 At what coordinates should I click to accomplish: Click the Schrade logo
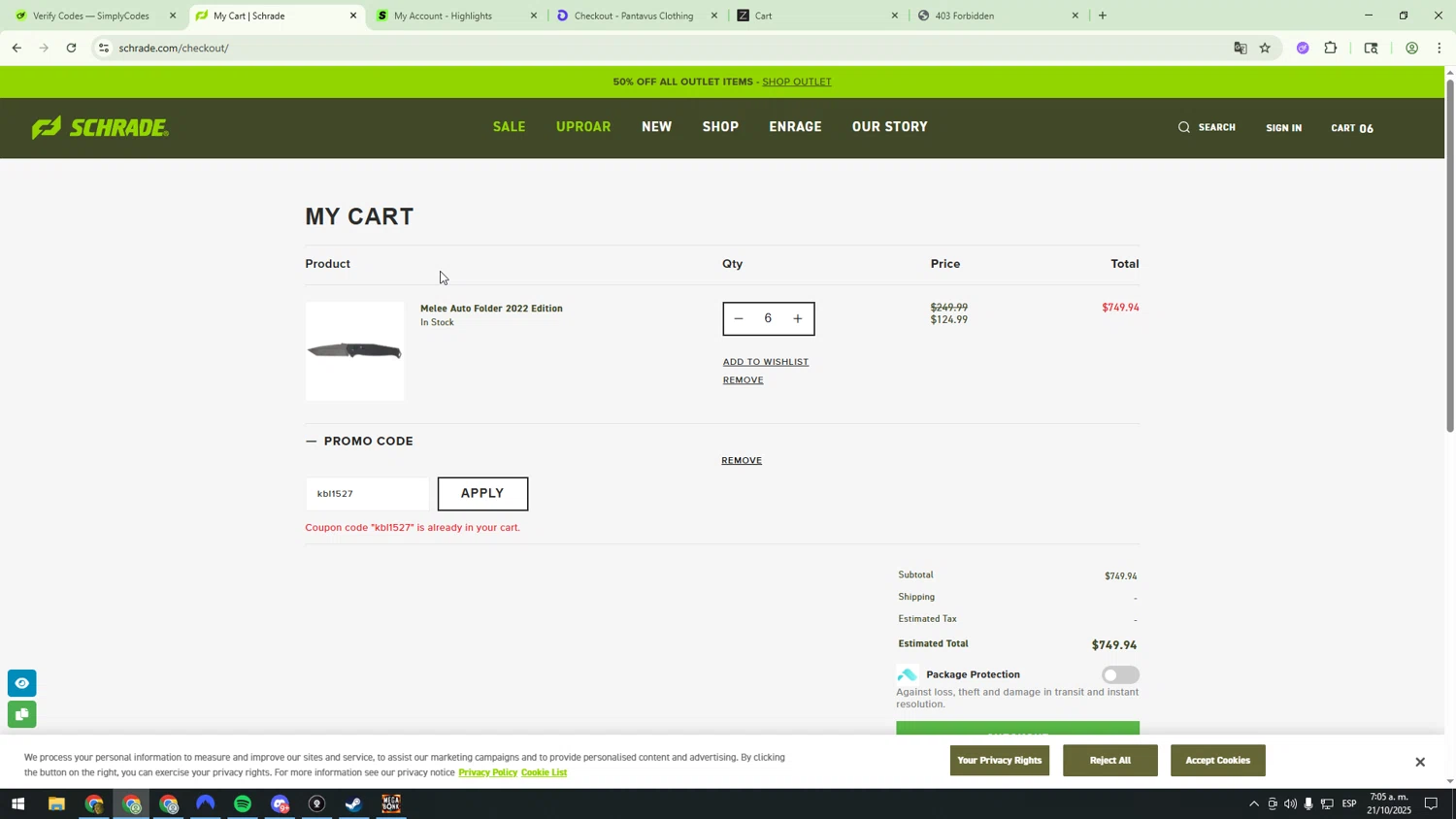tap(100, 127)
